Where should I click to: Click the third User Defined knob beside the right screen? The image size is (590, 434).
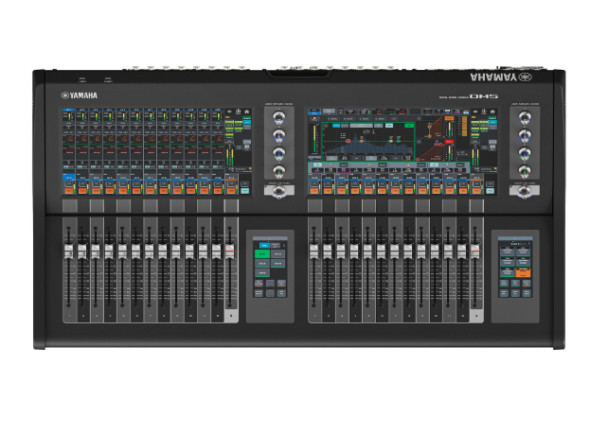tap(525, 154)
